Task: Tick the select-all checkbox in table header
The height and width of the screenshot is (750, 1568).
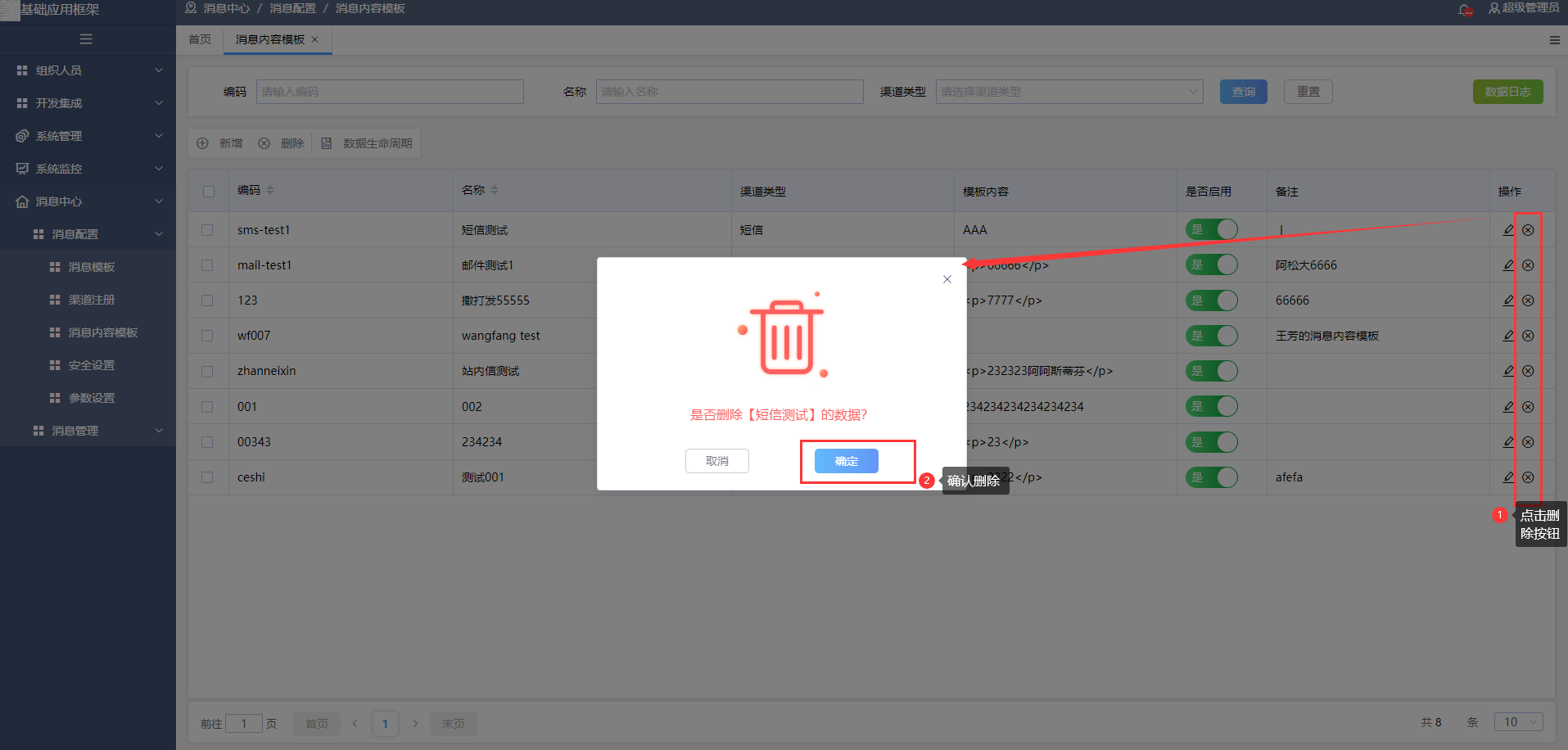Action: (x=209, y=191)
